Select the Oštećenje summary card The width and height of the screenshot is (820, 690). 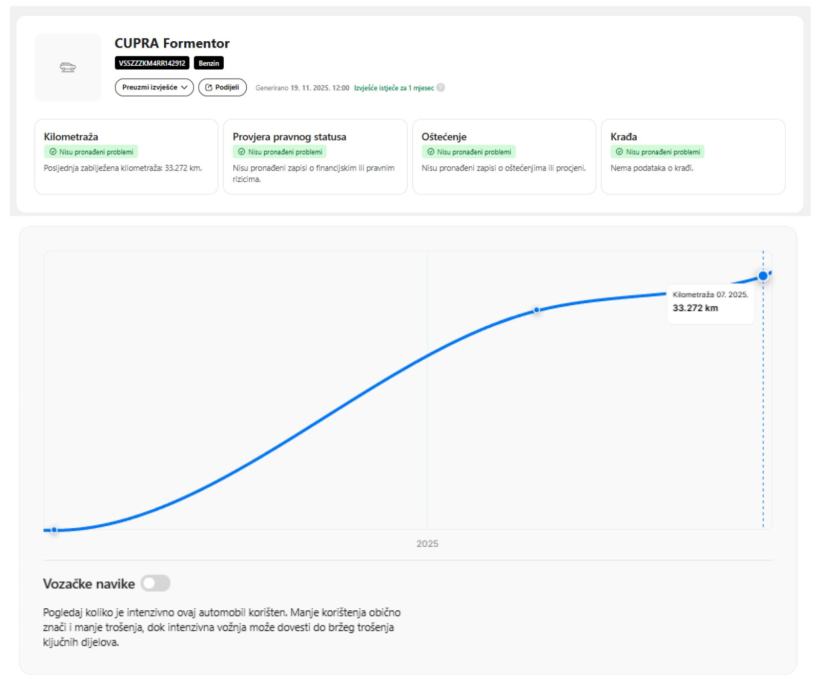pos(503,156)
